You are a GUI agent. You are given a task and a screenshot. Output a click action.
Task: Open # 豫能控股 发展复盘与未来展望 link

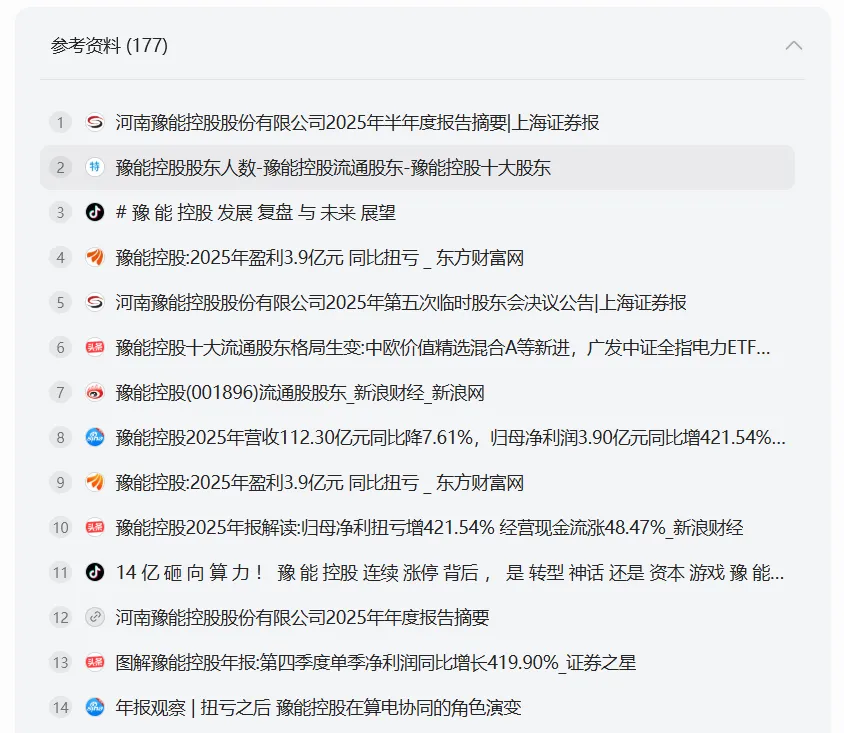point(256,213)
